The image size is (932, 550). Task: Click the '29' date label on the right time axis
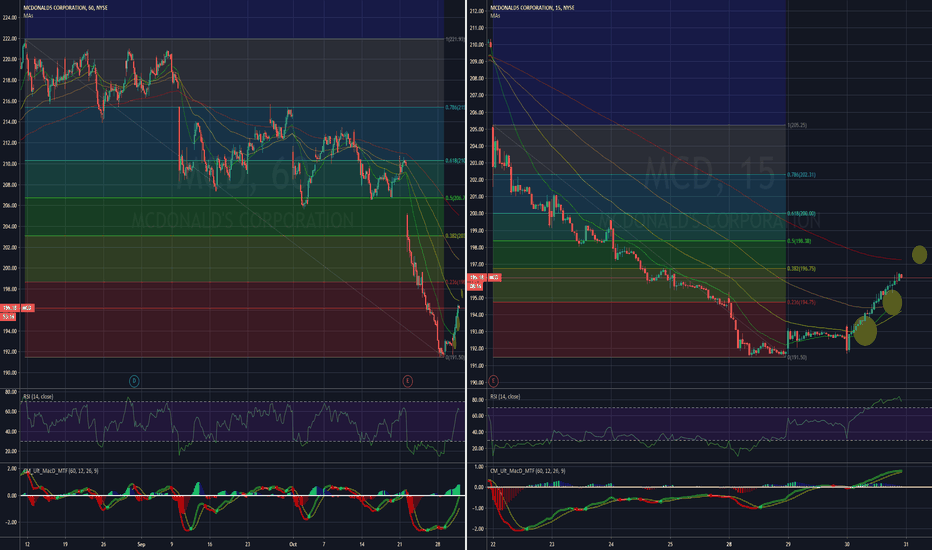click(788, 544)
